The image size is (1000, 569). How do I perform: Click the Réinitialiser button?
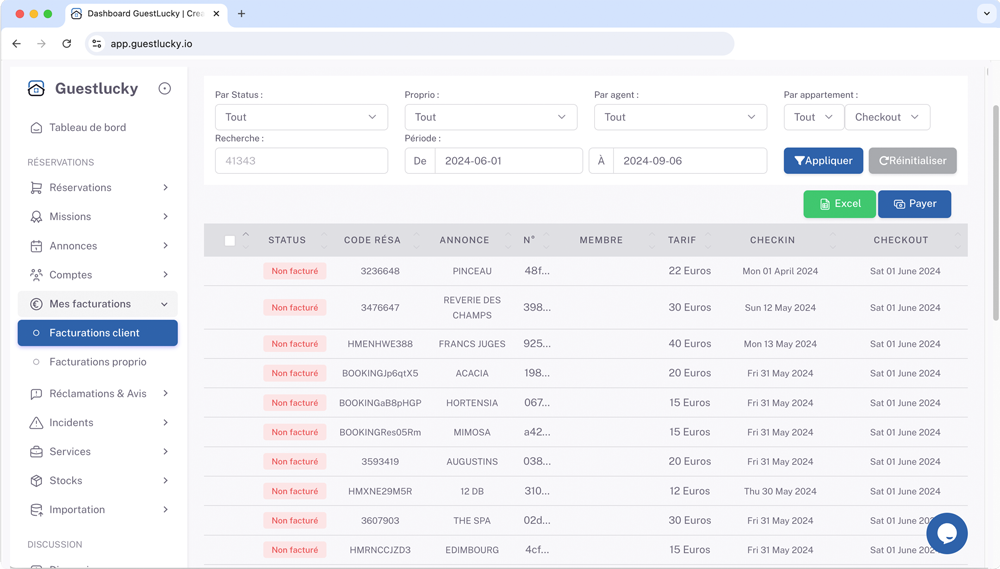913,161
